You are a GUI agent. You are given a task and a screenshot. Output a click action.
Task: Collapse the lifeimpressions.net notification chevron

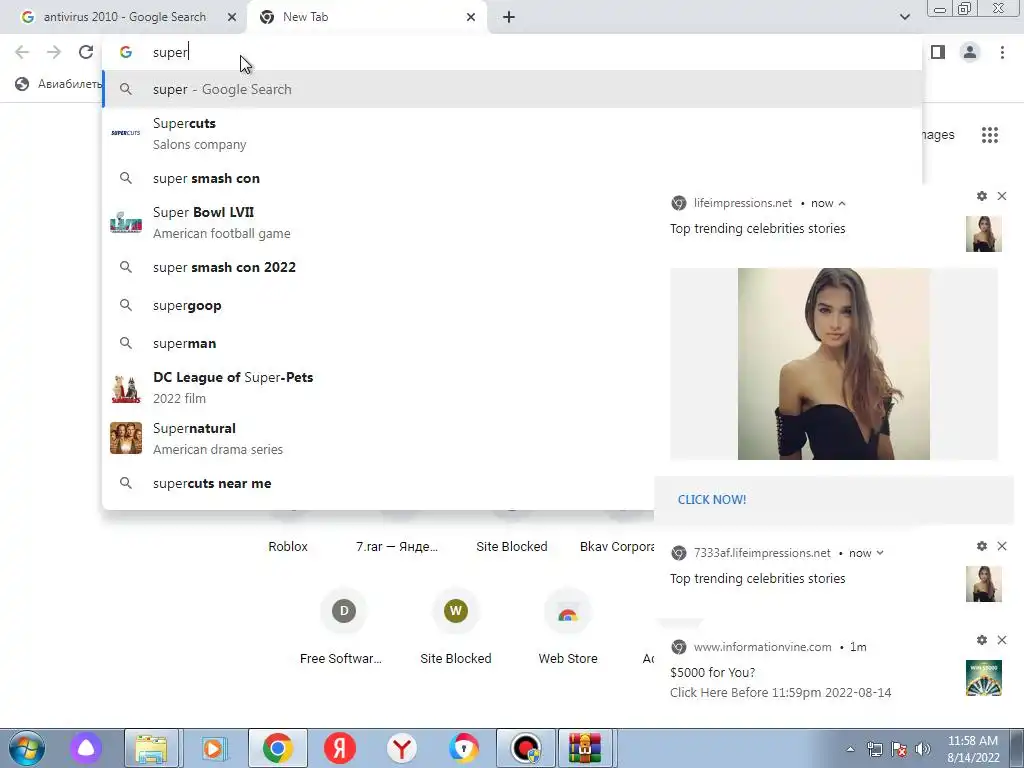pyautogui.click(x=842, y=203)
